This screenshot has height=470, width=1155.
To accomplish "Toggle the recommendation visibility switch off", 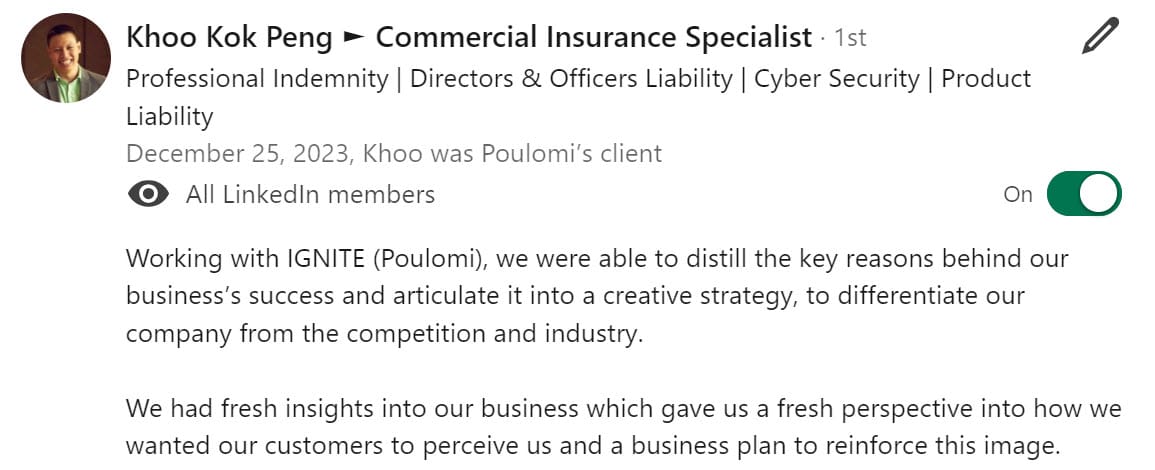I will (1084, 194).
